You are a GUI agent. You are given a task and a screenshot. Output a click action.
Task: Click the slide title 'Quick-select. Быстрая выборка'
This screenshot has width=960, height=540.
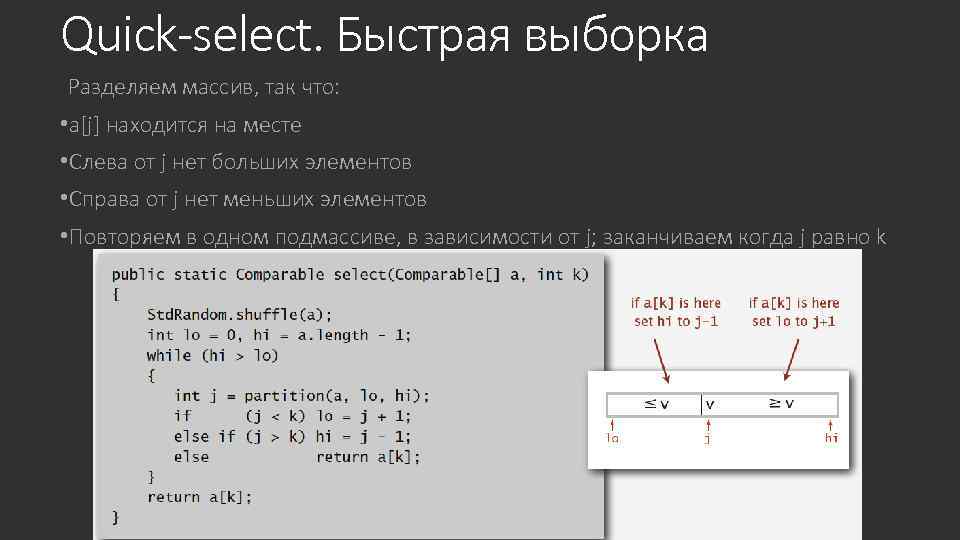coord(384,36)
